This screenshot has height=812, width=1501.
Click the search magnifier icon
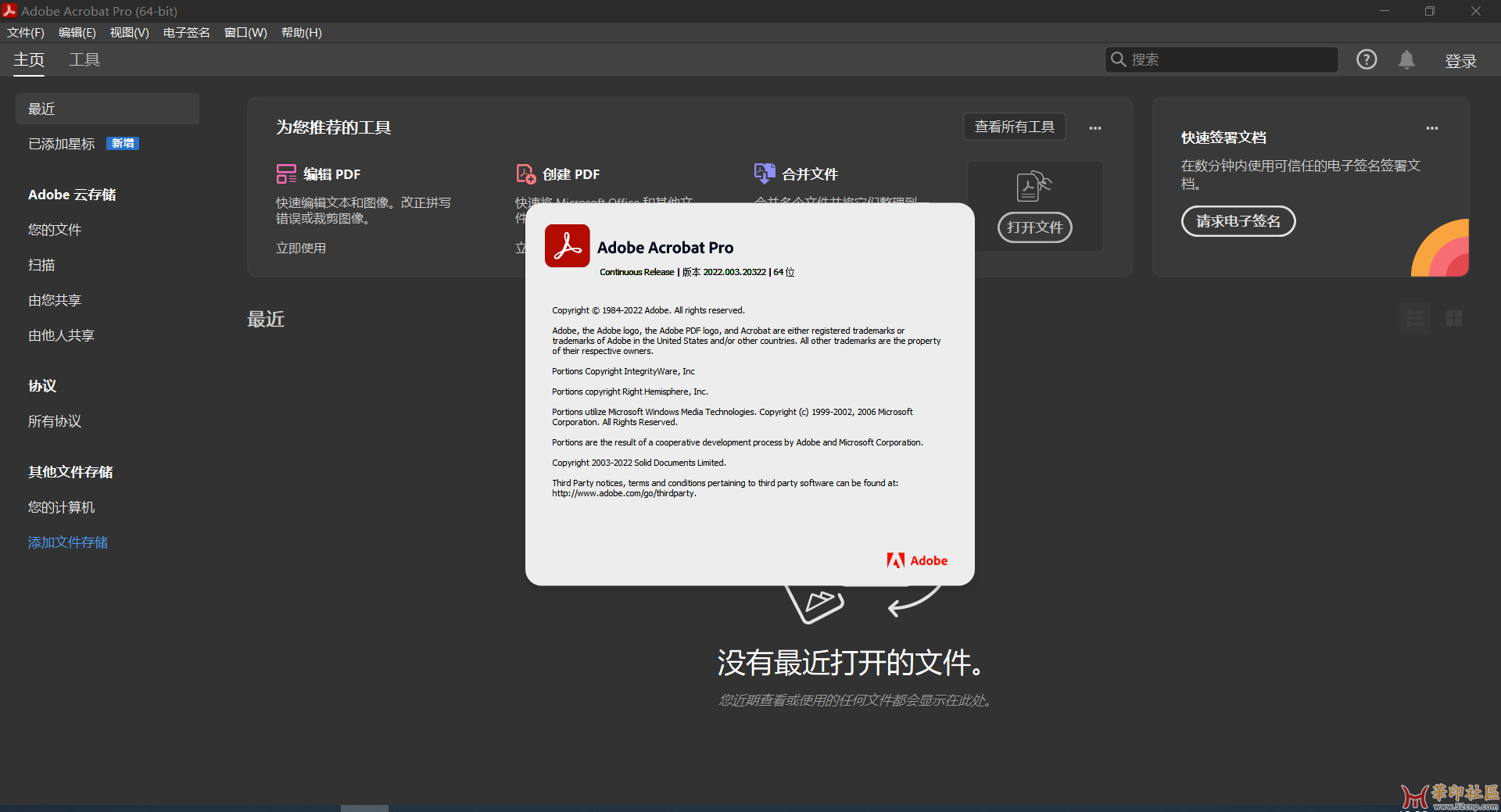pos(1120,59)
